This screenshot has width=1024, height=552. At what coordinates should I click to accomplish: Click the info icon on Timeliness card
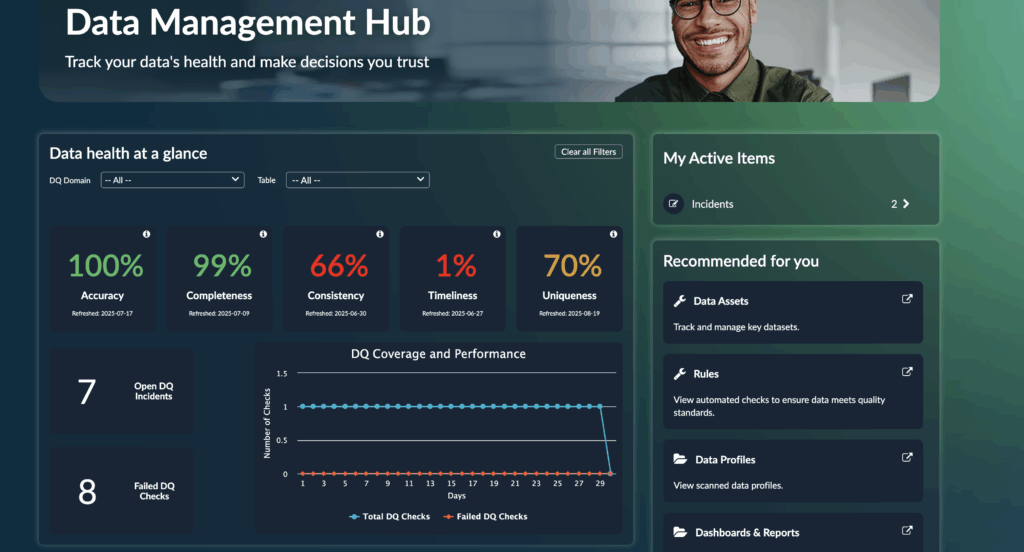coord(497,234)
